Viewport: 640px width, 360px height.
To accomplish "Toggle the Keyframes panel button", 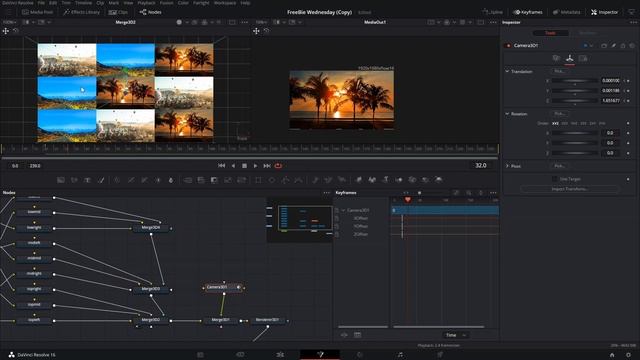I will pyautogui.click(x=528, y=12).
